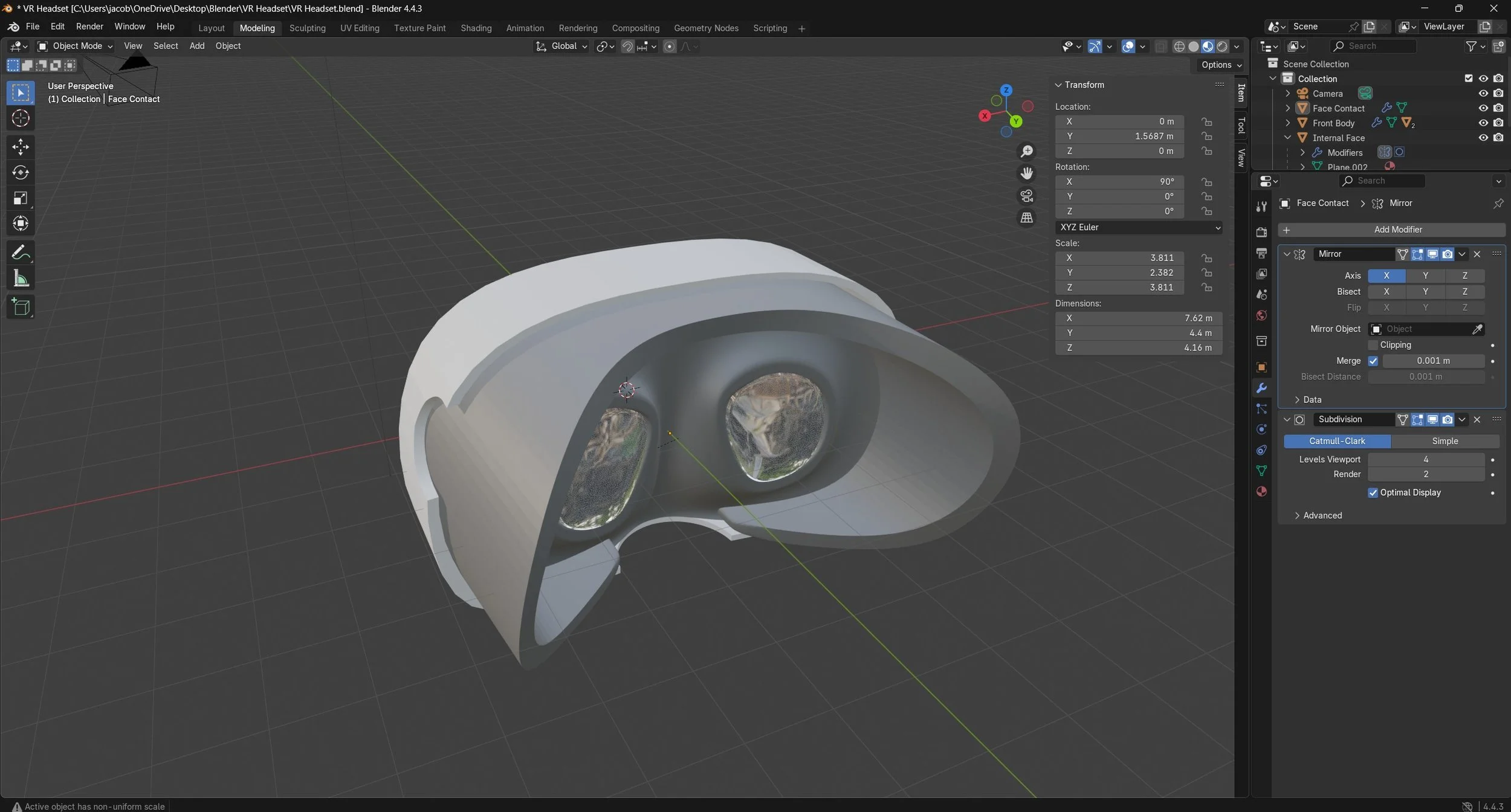Switch to the Sculpting workspace tab
The image size is (1511, 812).
pyautogui.click(x=307, y=28)
